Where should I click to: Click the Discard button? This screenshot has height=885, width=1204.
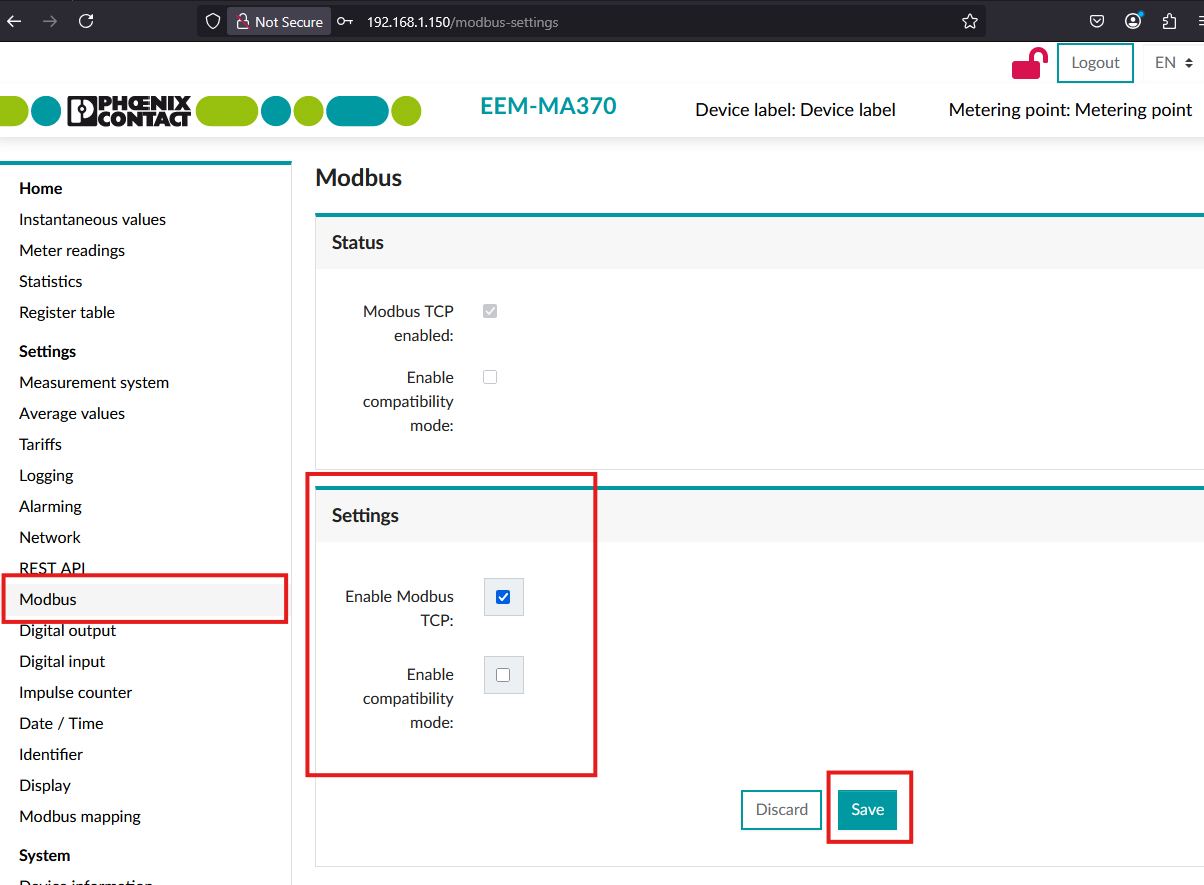click(781, 810)
